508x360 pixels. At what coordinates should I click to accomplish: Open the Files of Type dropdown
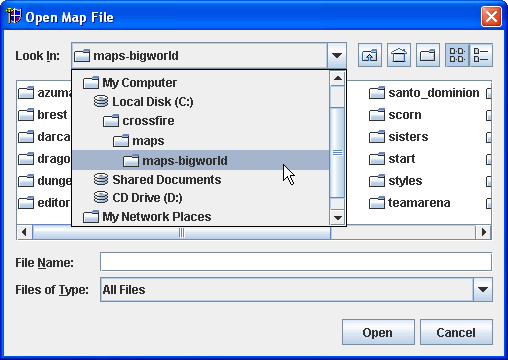point(483,289)
